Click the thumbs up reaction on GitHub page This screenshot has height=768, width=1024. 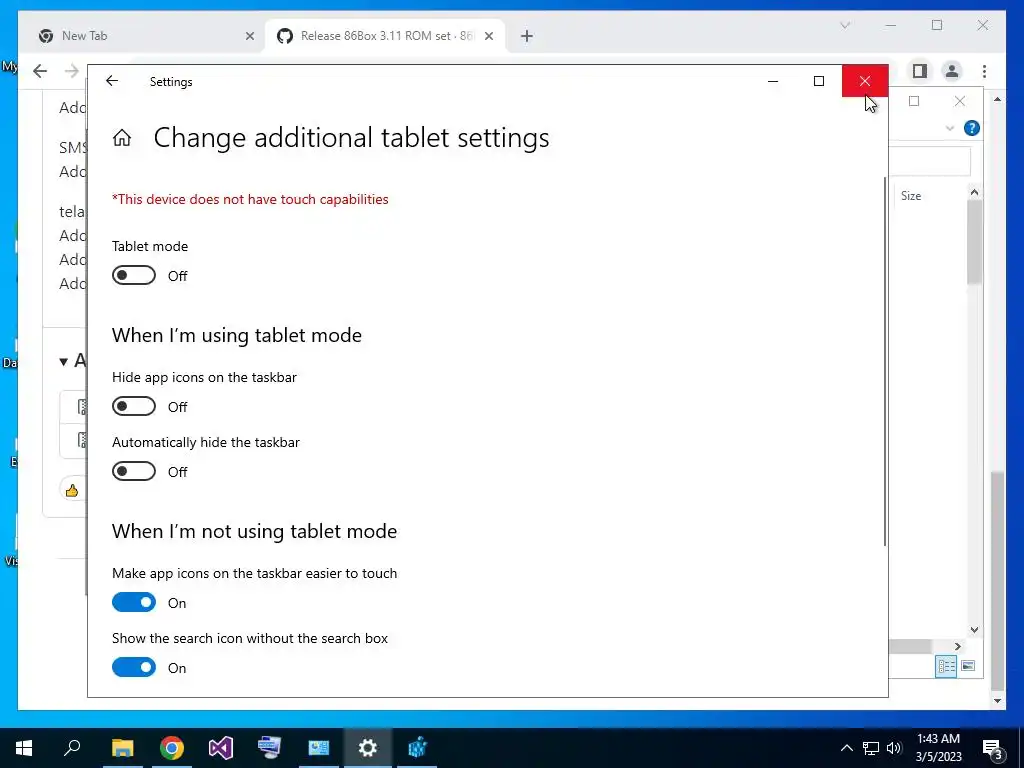[x=72, y=490]
